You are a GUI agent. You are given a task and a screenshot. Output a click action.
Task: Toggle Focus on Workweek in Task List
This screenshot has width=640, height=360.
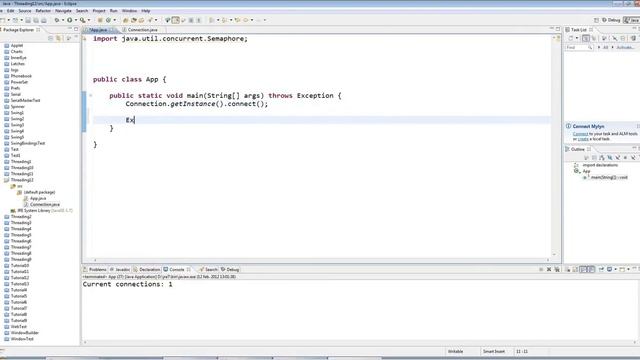pos(604,38)
